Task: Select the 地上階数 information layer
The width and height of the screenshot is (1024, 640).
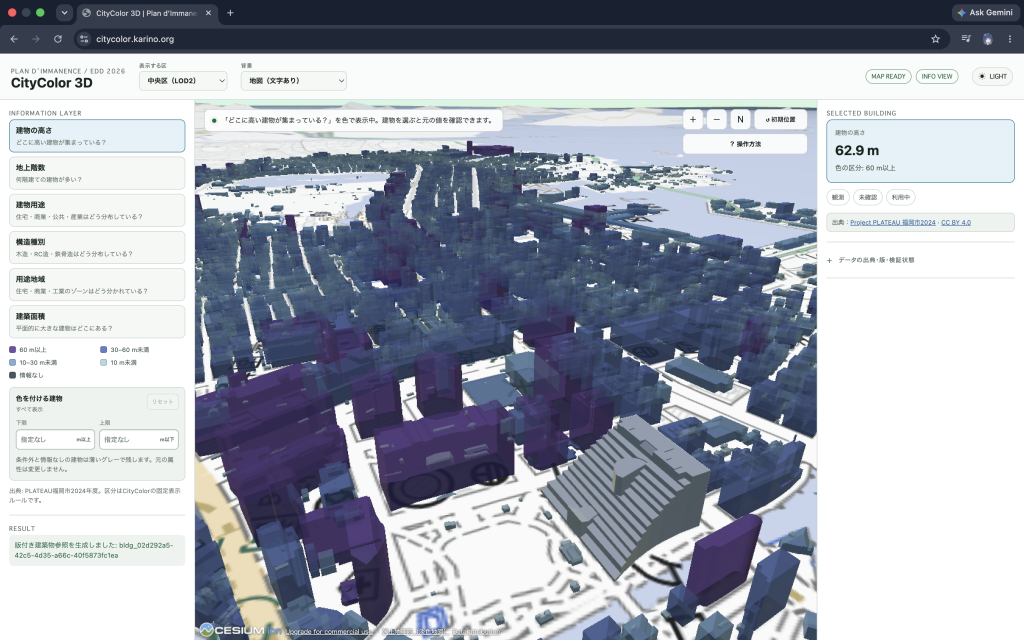Action: tap(97, 173)
